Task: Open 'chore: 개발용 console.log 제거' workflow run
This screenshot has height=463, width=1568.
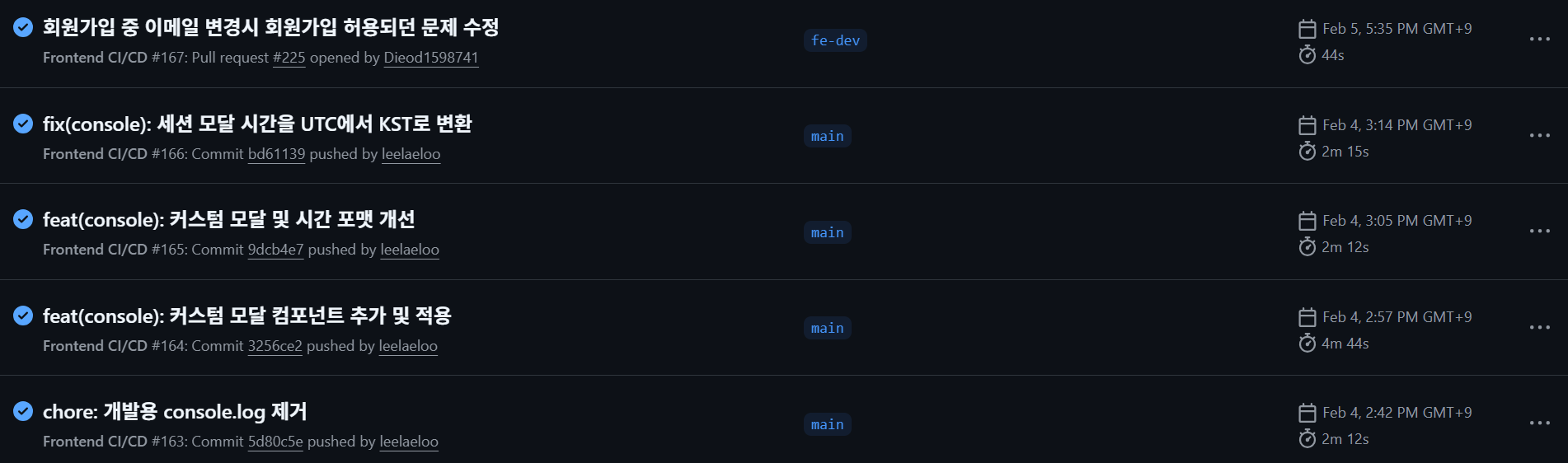Action: (175, 412)
